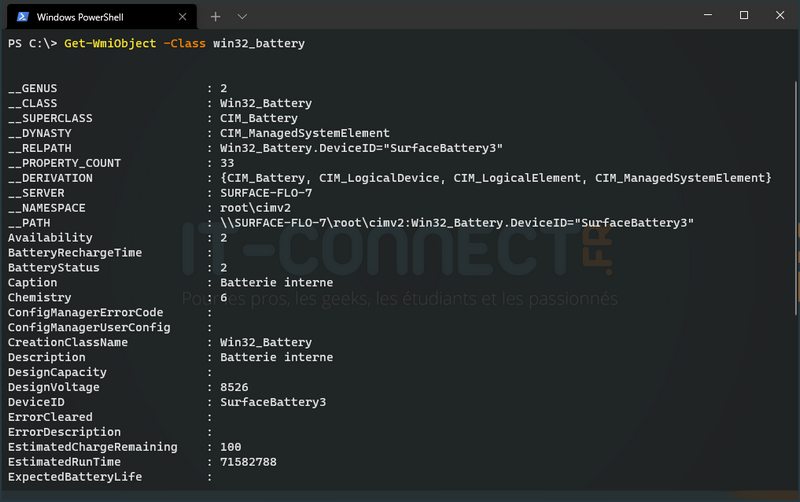Close the terminal window
This screenshot has width=800, height=502.
pos(779,15)
